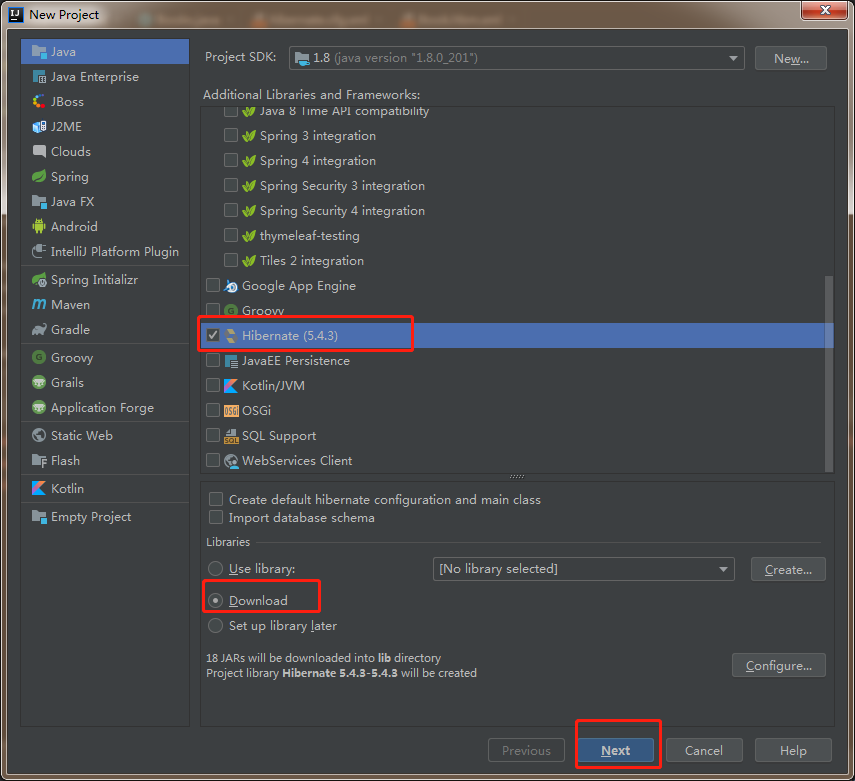The height and width of the screenshot is (781, 855).
Task: Click the Empty Project icon
Action: pos(39,517)
